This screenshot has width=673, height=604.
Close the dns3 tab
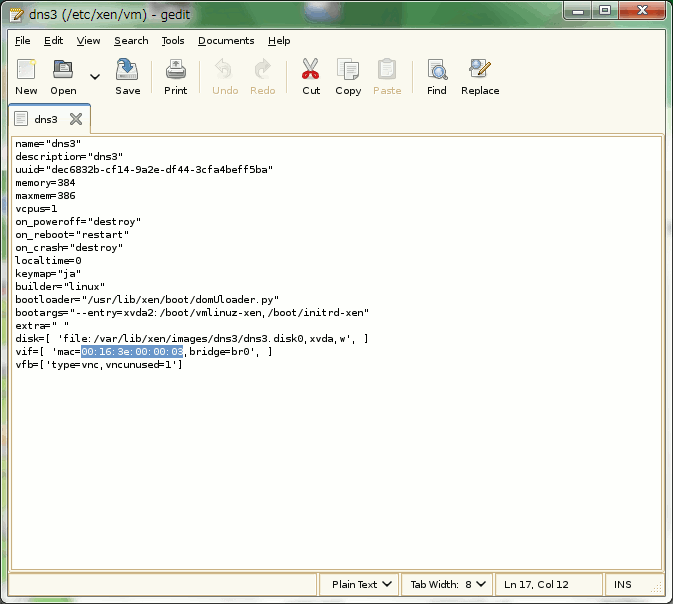click(76, 119)
